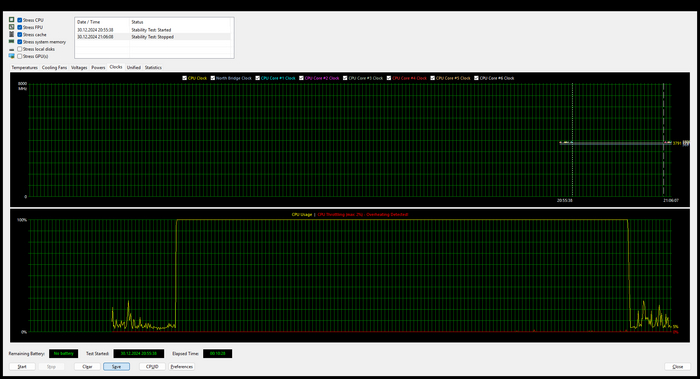Click the 21:06:07 time marker on clocks graph
The image size is (700, 379).
coord(671,200)
